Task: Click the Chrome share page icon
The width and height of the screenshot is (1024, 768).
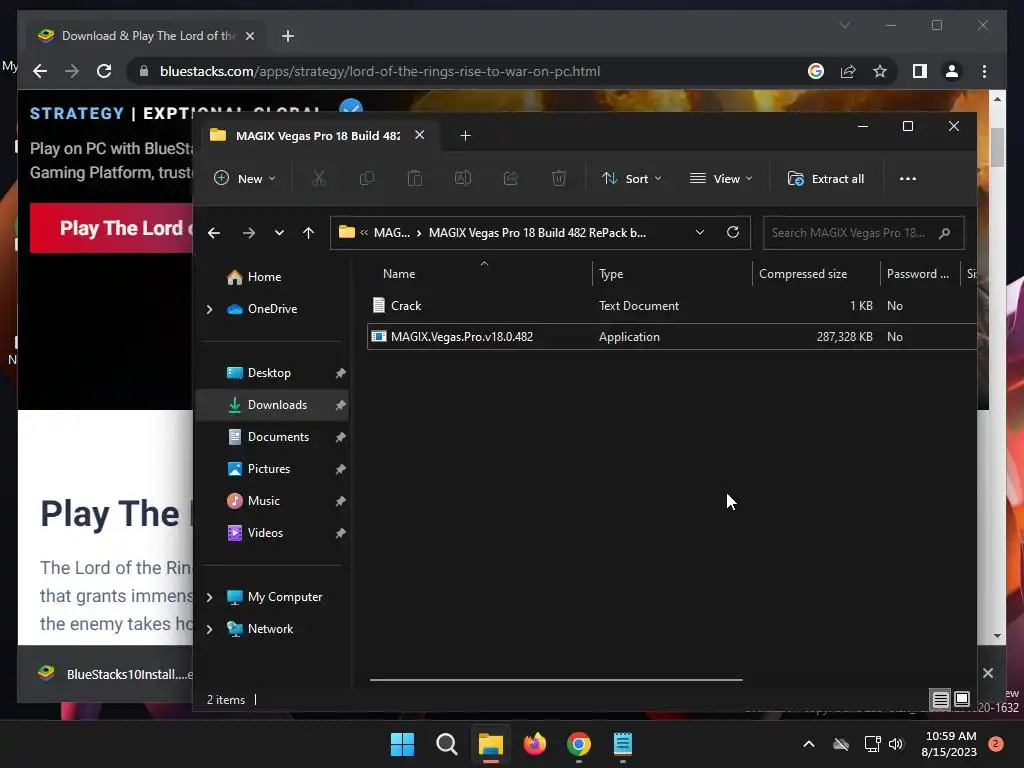Action: click(x=848, y=71)
